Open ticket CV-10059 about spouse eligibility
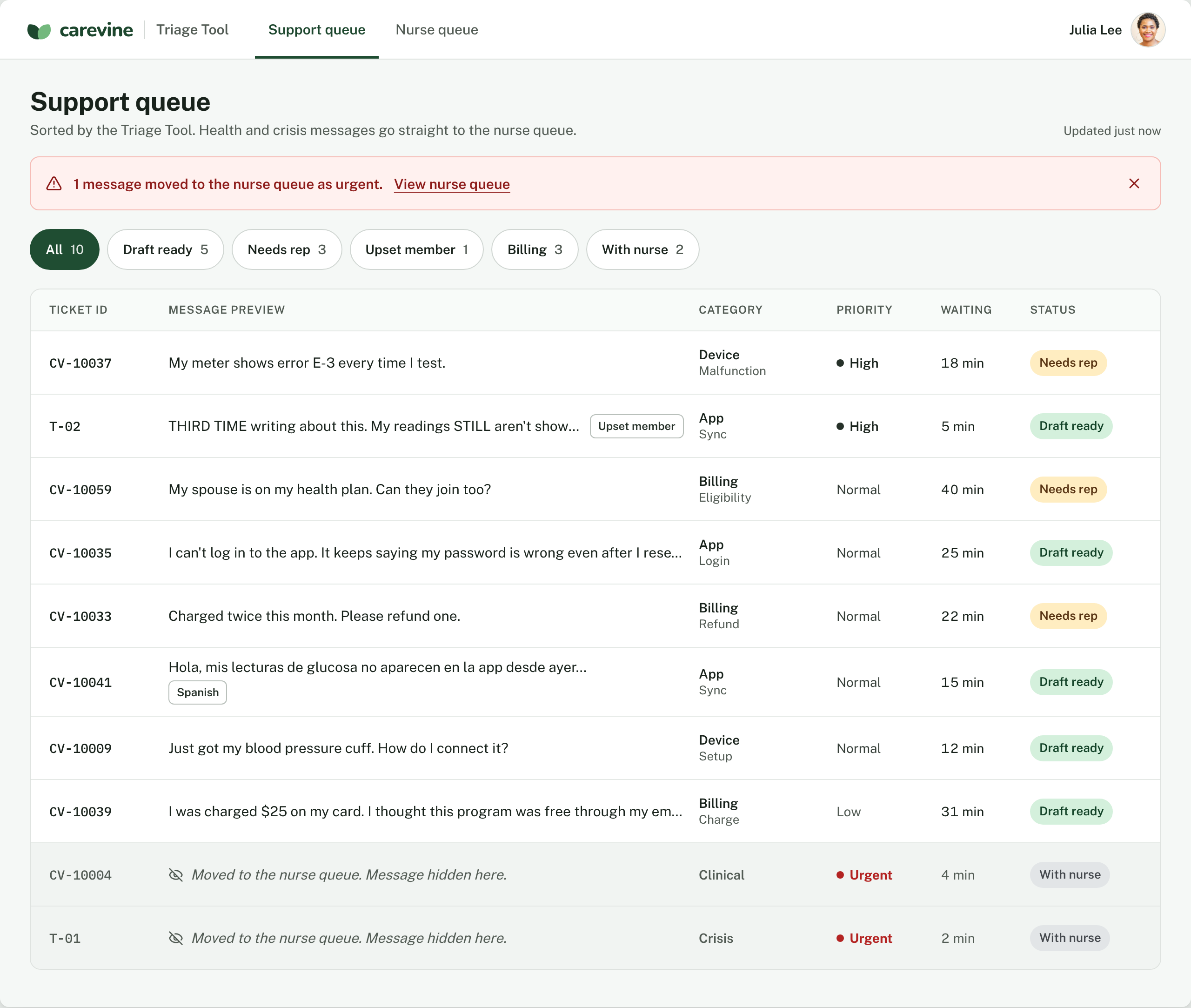Viewport: 1191px width, 1008px height. tap(595, 490)
